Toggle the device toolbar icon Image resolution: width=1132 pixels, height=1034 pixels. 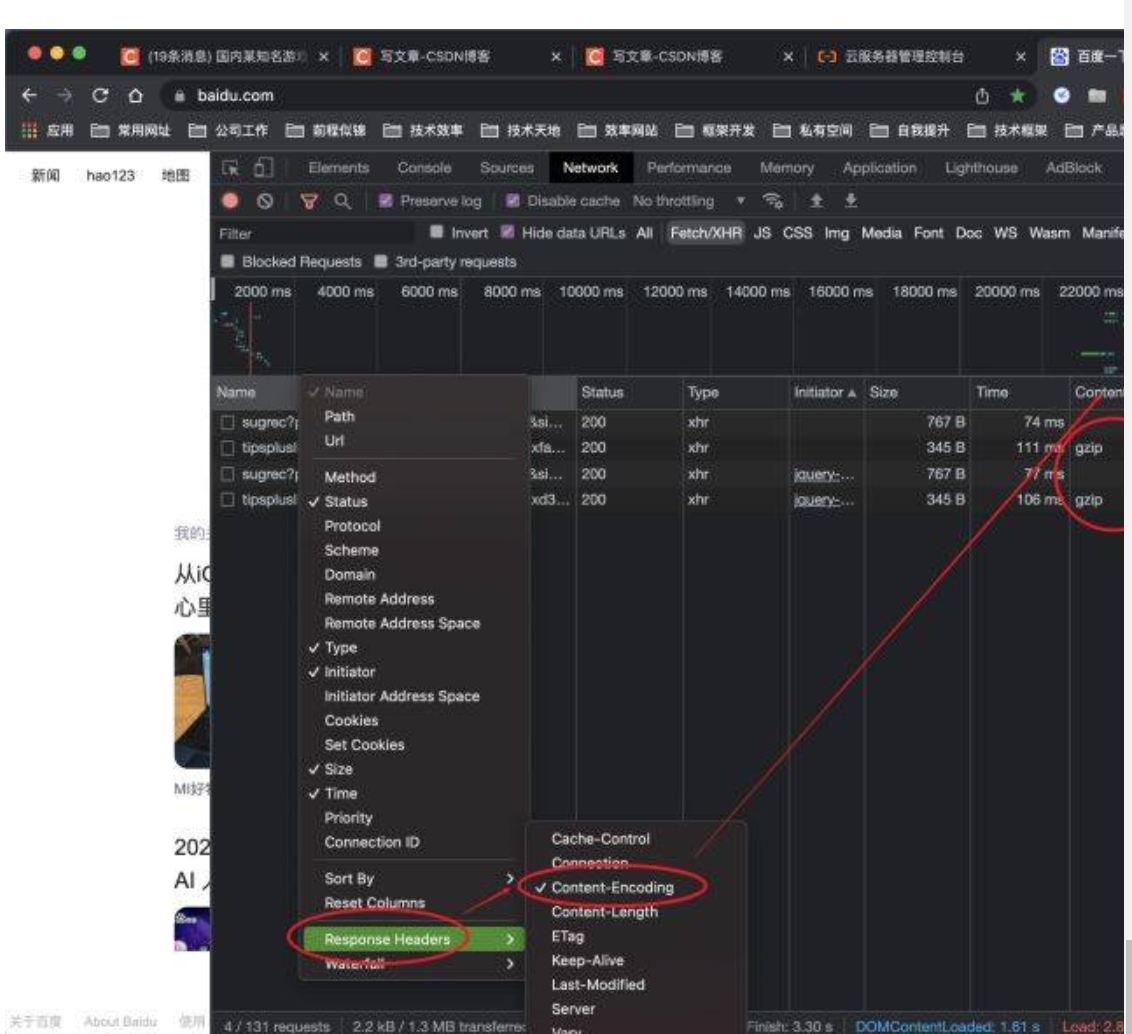[x=264, y=168]
